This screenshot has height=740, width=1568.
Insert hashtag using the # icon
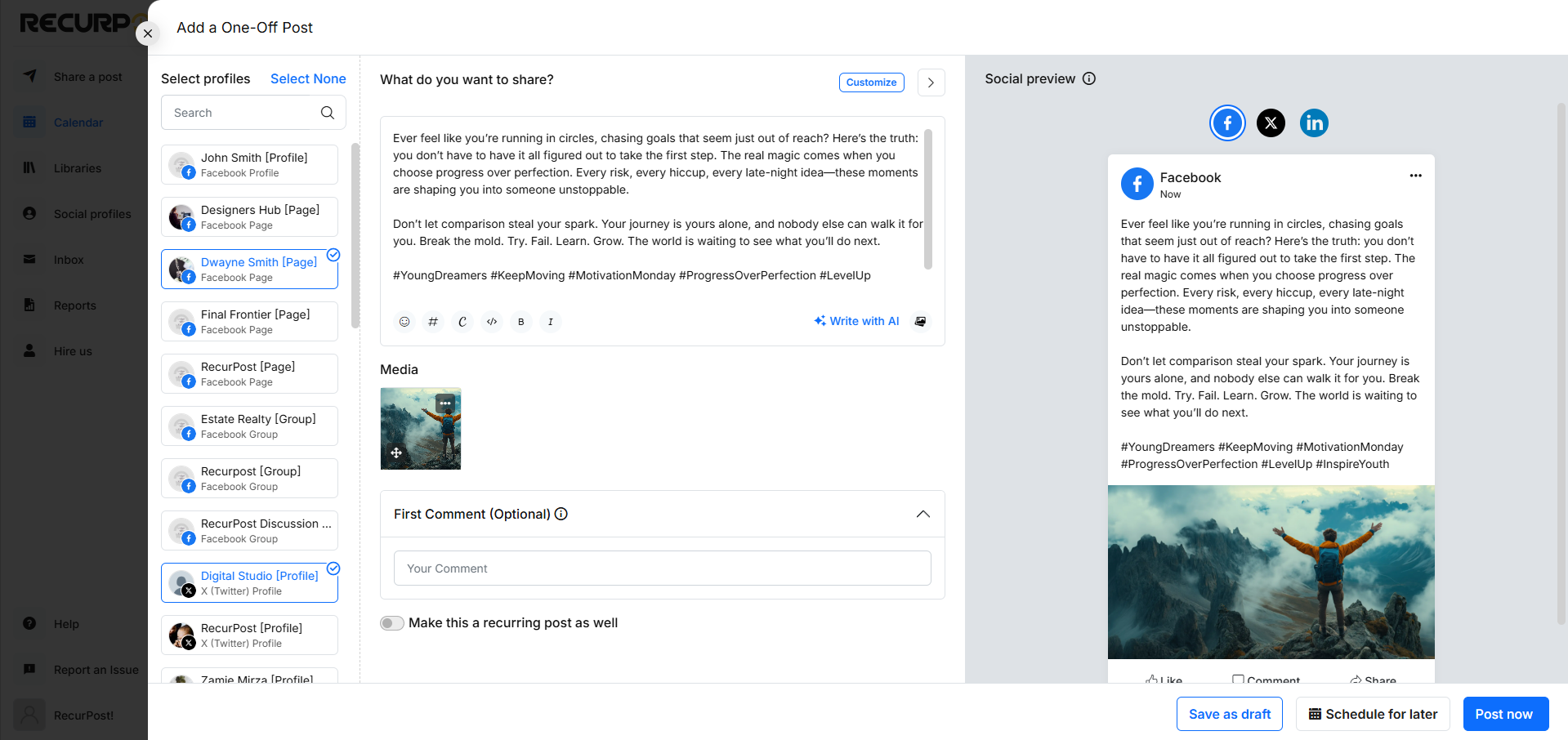[433, 322]
